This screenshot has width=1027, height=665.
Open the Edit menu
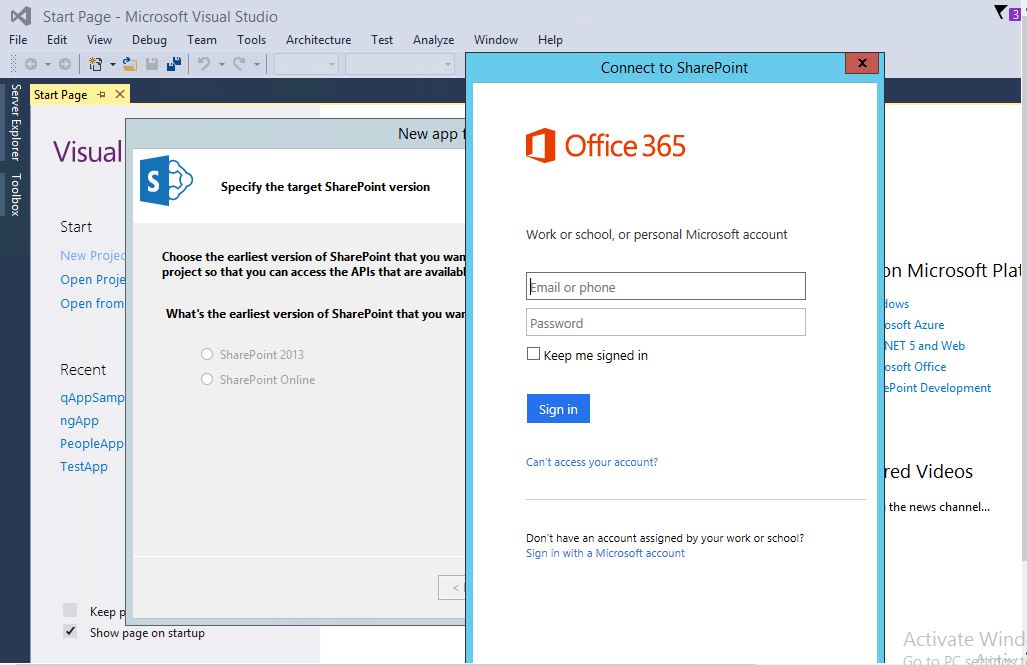click(x=57, y=40)
